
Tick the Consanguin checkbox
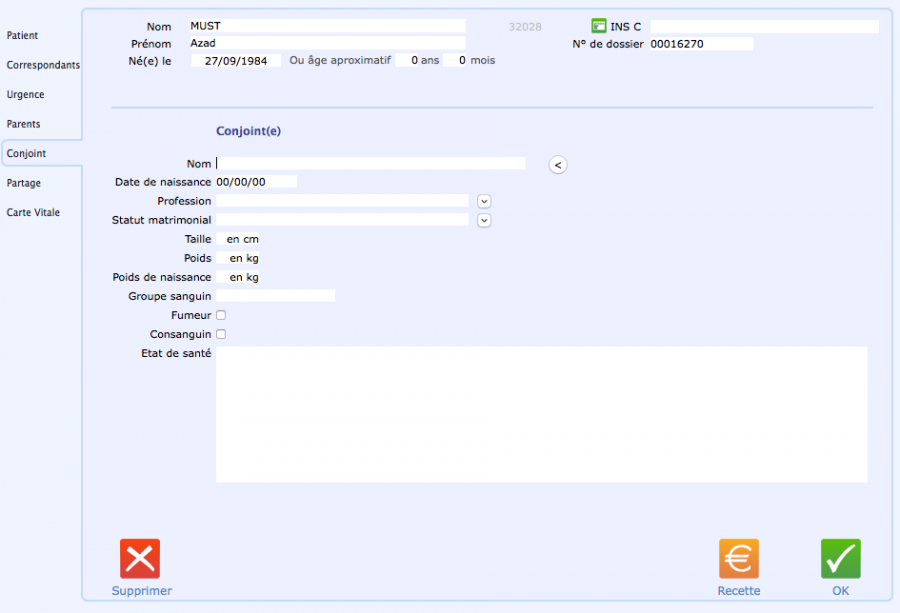click(221, 334)
